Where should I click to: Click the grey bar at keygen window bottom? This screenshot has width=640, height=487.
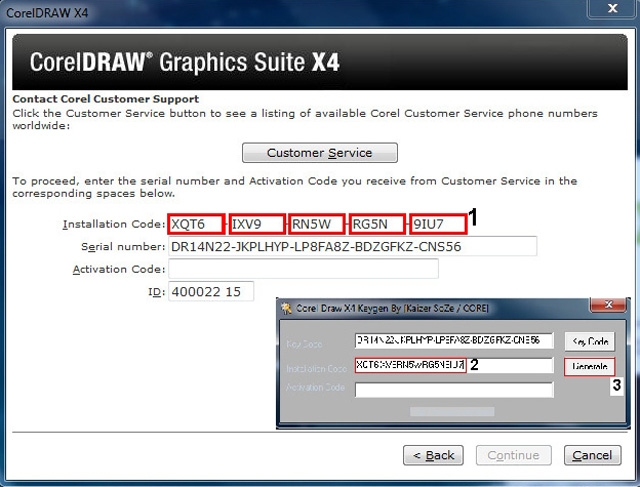452,411
